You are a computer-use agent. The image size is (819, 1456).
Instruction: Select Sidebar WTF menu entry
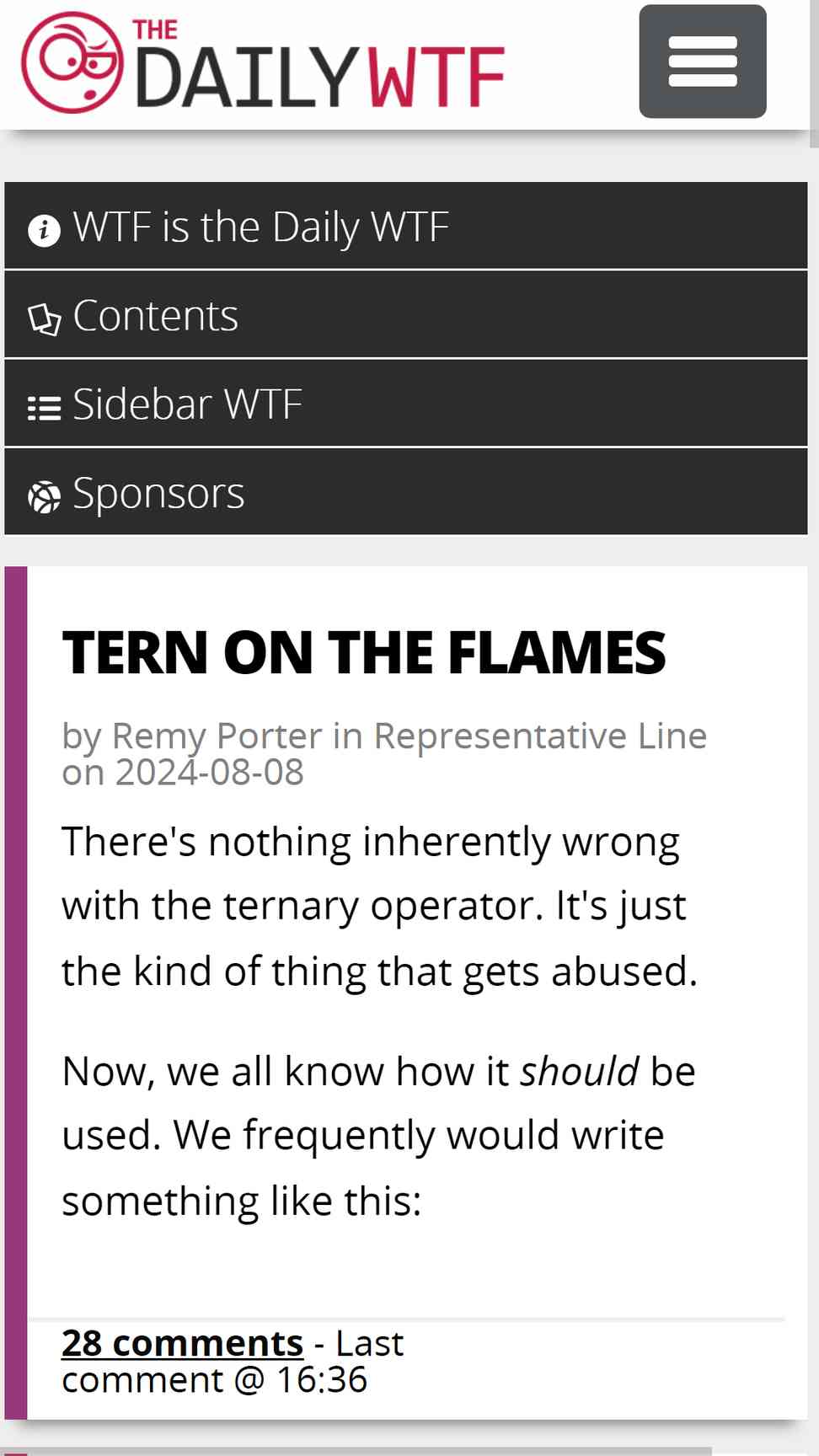coord(406,404)
